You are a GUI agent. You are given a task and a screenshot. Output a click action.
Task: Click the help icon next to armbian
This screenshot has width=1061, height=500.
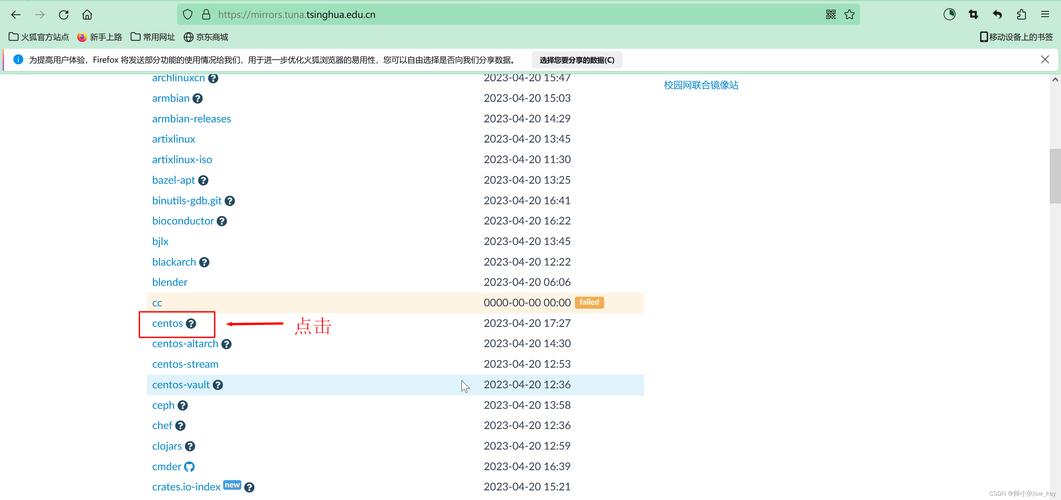[198, 98]
